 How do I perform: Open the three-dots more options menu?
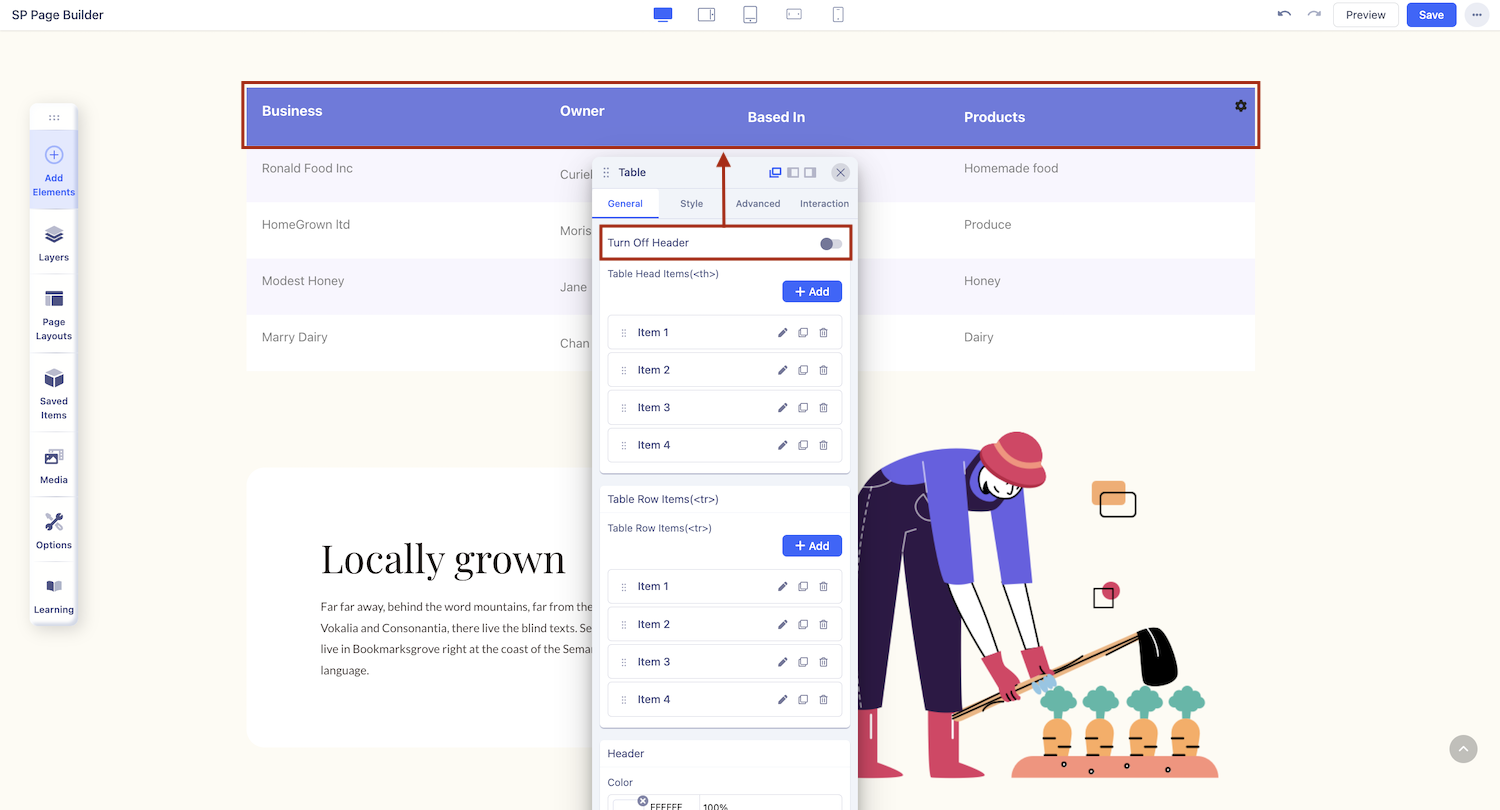point(1476,15)
